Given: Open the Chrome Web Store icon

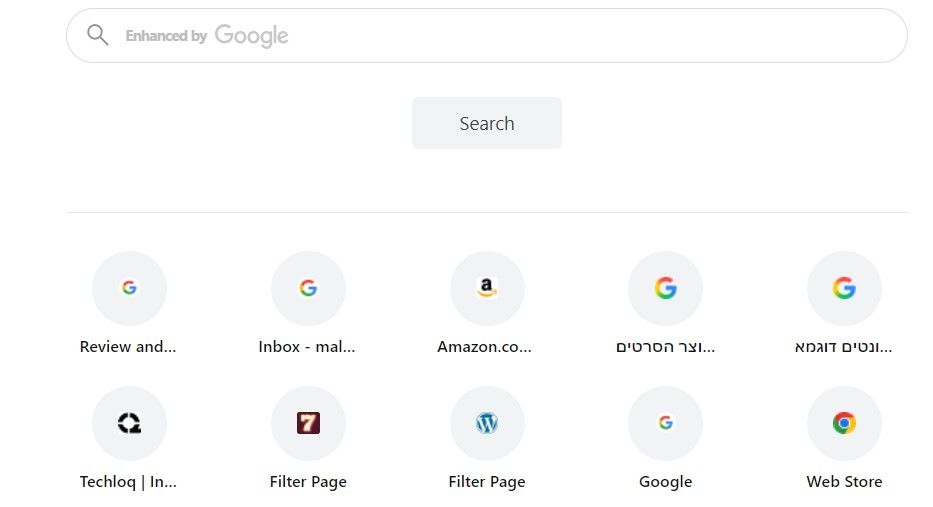Looking at the screenshot, I should (844, 423).
